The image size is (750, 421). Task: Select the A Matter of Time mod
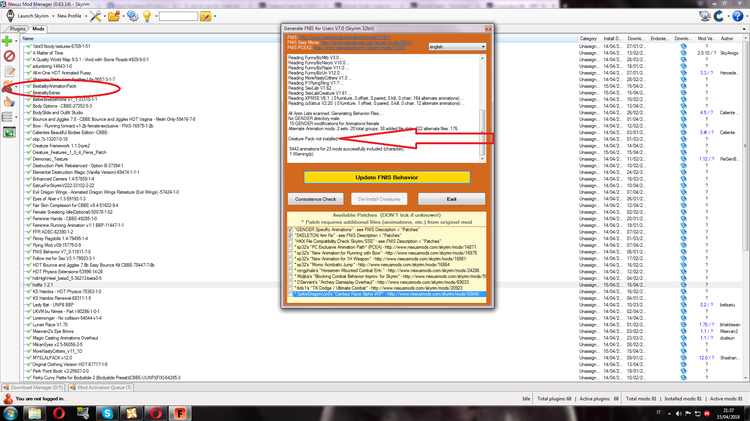[48, 53]
